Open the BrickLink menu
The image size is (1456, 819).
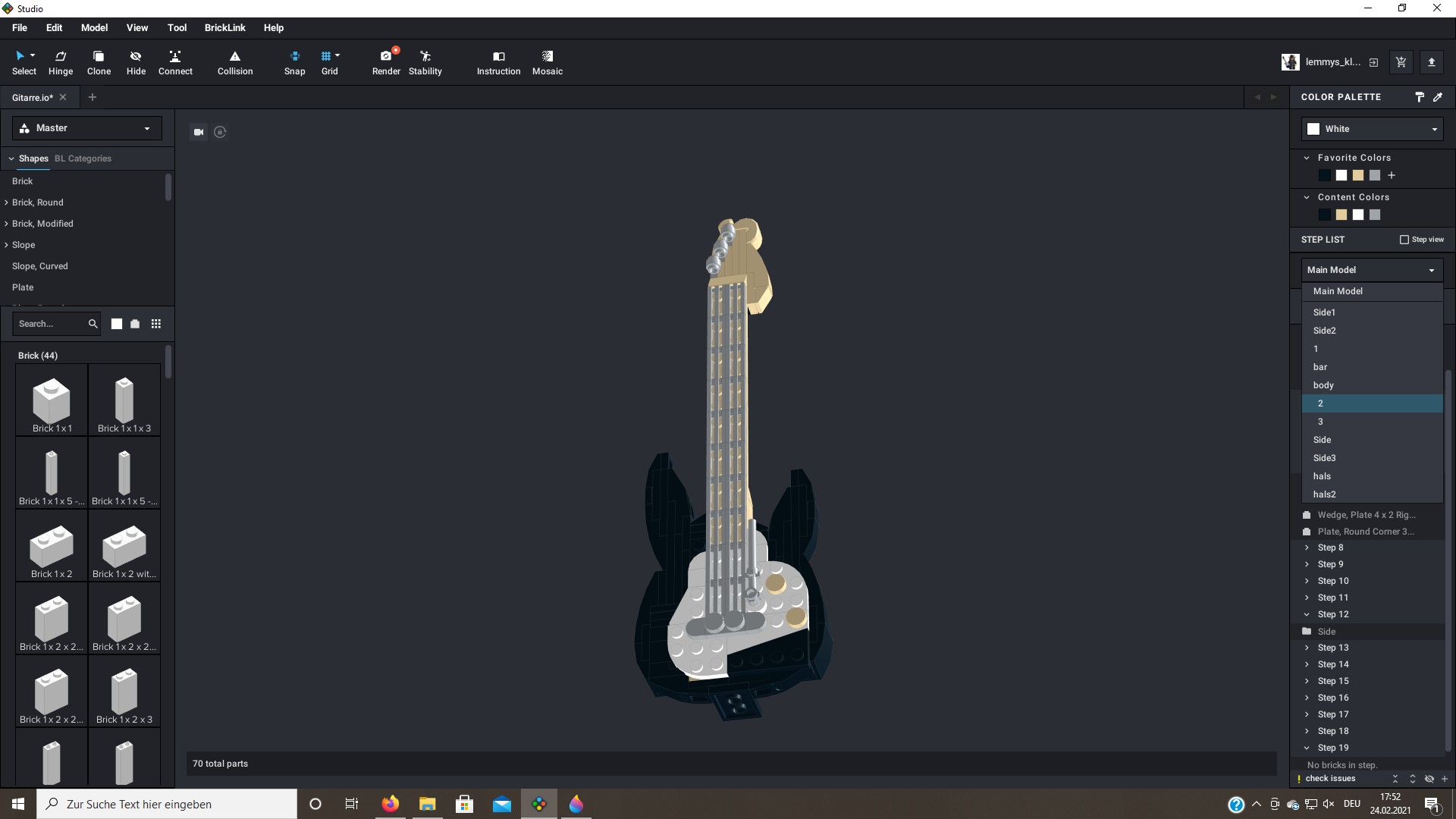224,28
